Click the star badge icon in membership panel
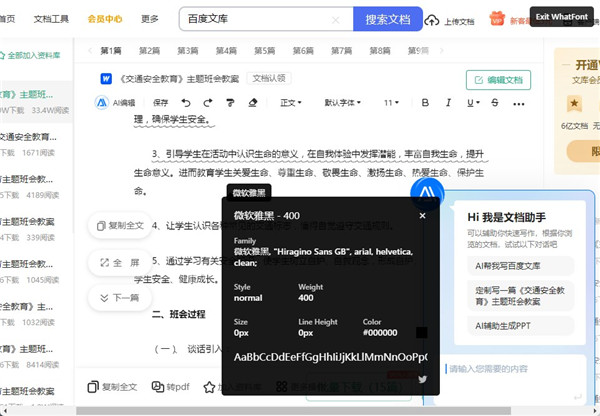This screenshot has height=416, width=600. [x=574, y=103]
